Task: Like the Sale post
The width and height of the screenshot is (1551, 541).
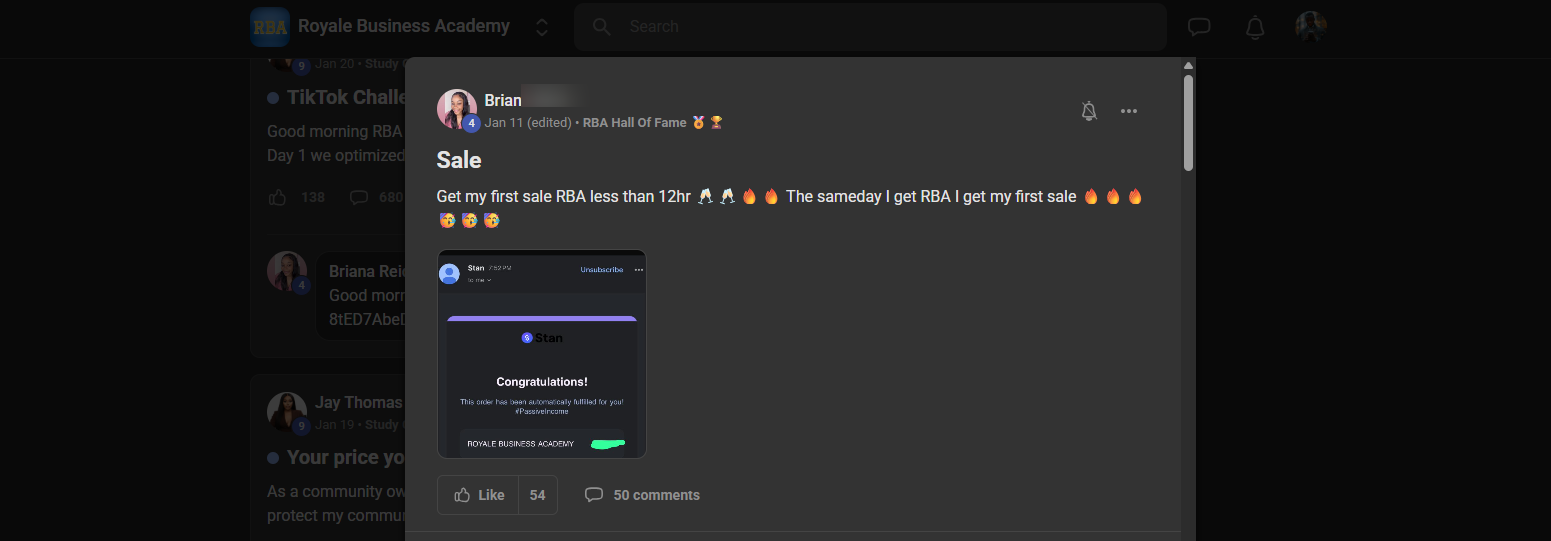Action: (x=478, y=495)
